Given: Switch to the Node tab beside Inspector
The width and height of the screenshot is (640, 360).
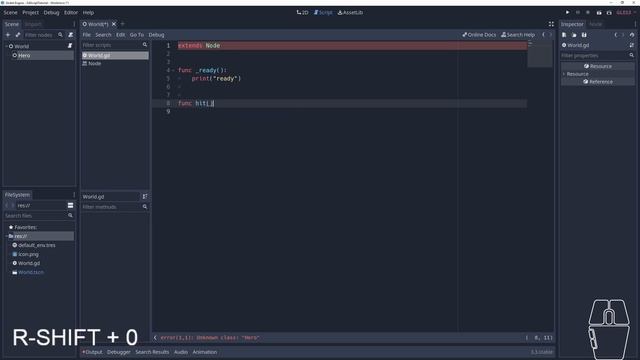Looking at the screenshot, I should 595,24.
